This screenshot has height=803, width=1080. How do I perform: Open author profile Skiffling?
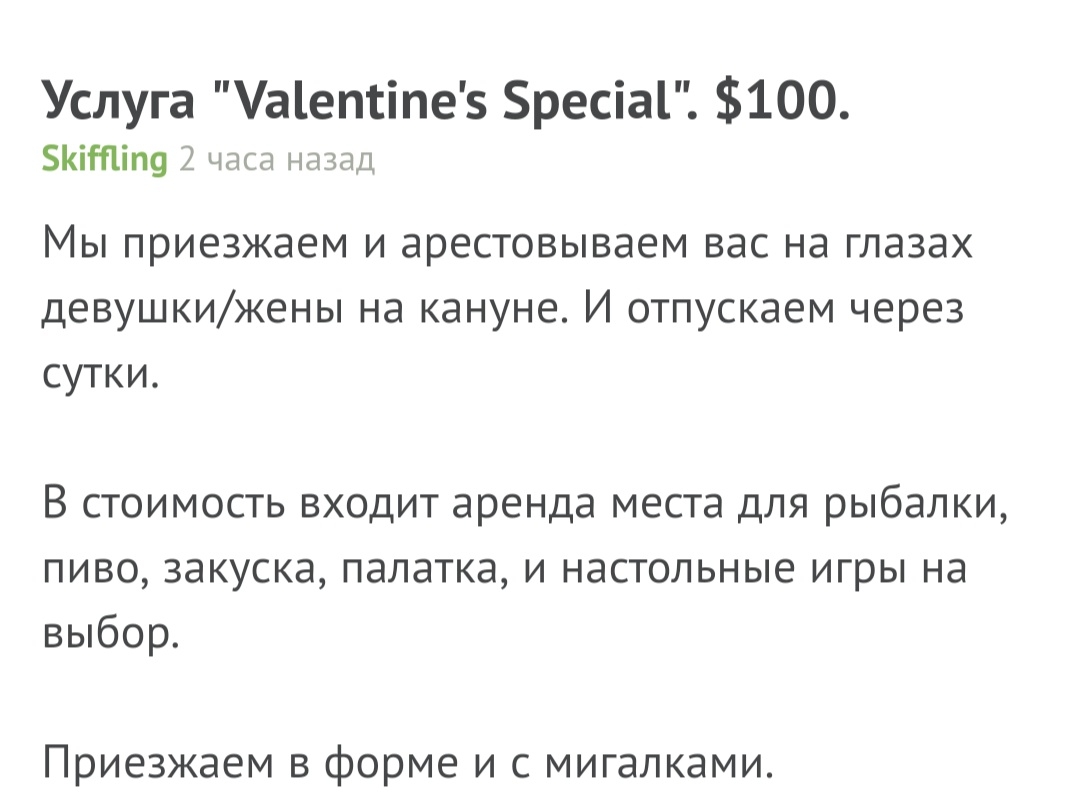click(105, 159)
